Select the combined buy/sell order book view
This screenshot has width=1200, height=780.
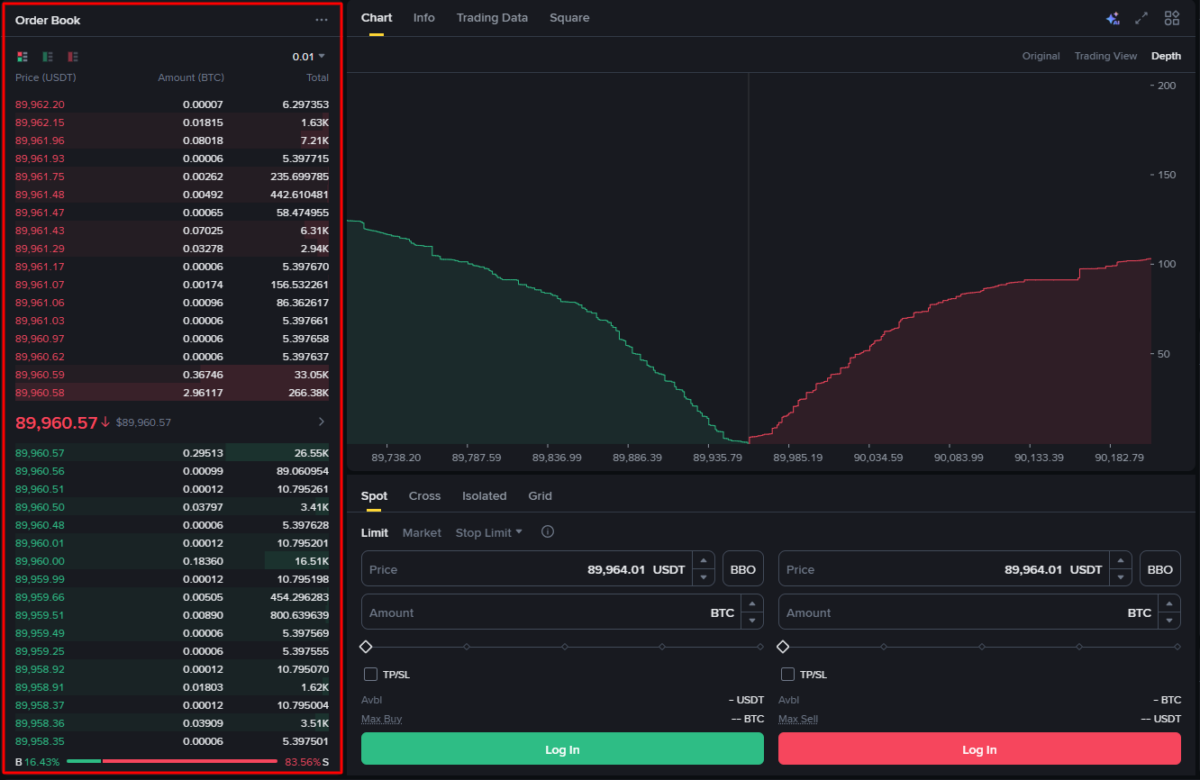click(x=22, y=57)
